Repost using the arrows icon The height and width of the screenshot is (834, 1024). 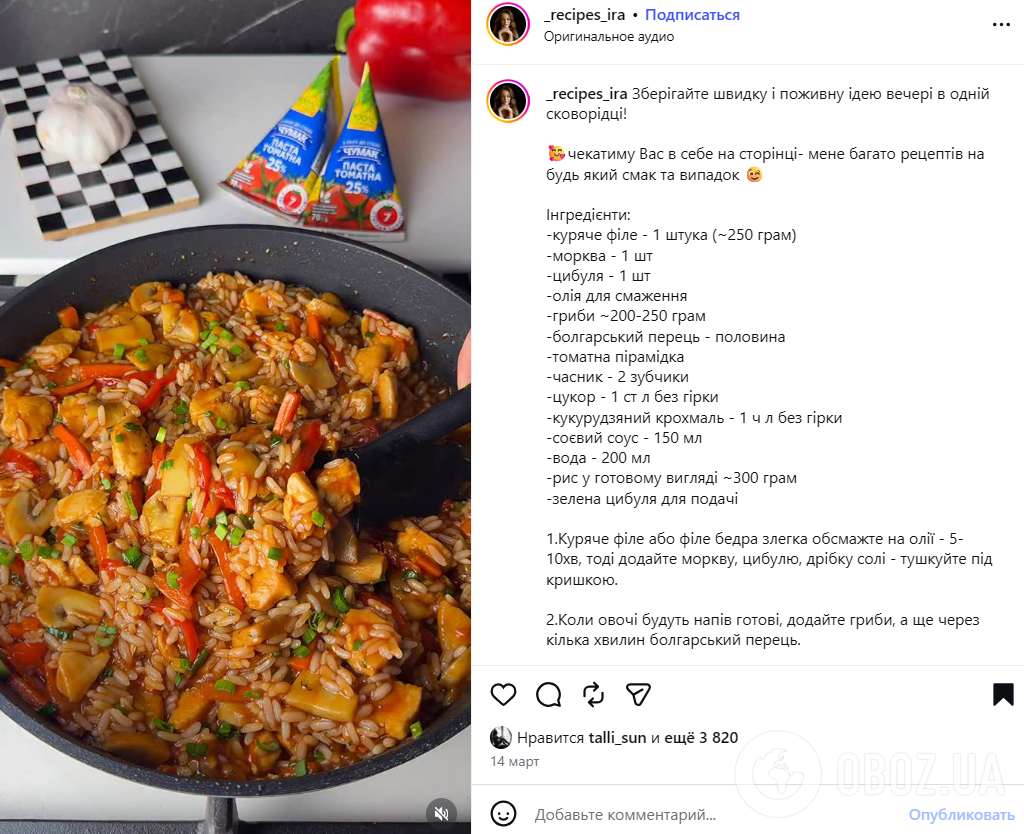pos(593,694)
